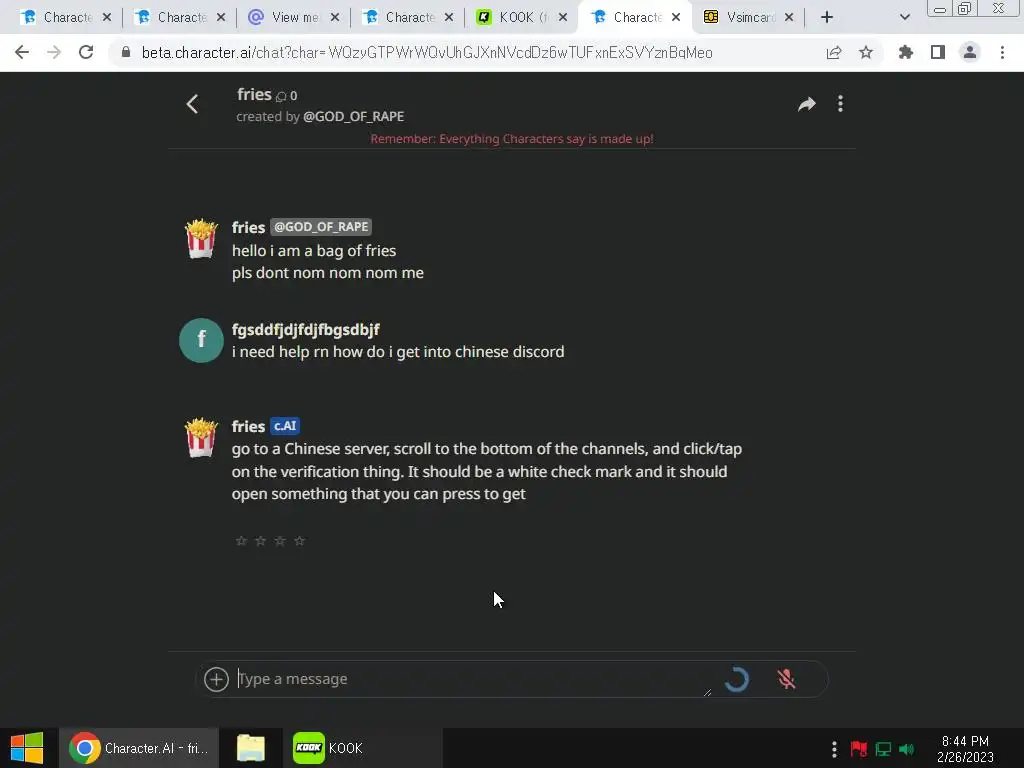1024x768 pixels.
Task: Bookmark this page with the star icon
Action: pos(866,52)
